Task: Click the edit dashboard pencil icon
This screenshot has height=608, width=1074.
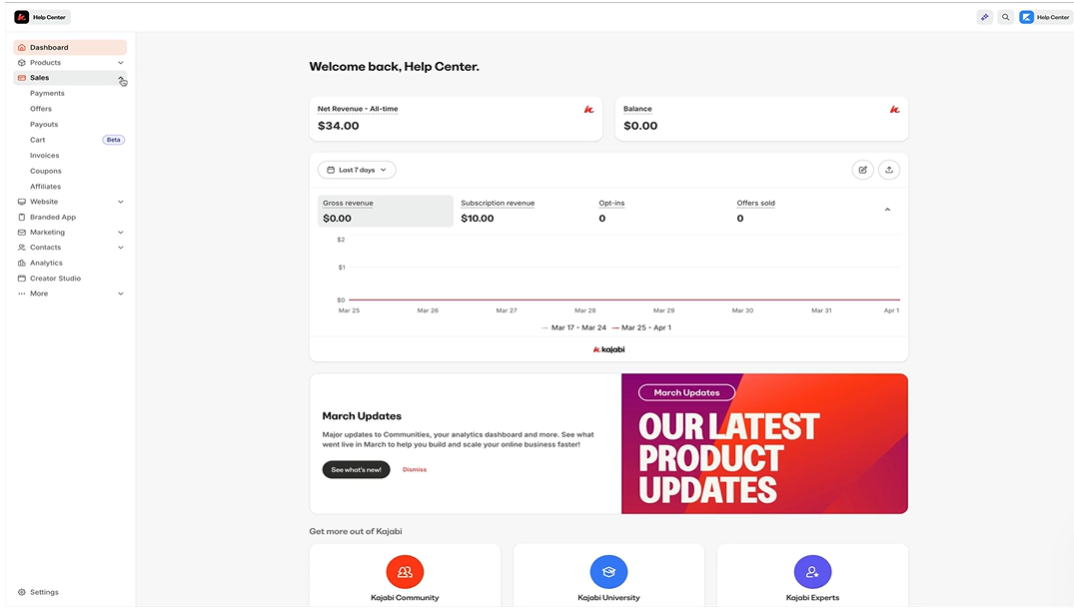Action: pos(862,170)
